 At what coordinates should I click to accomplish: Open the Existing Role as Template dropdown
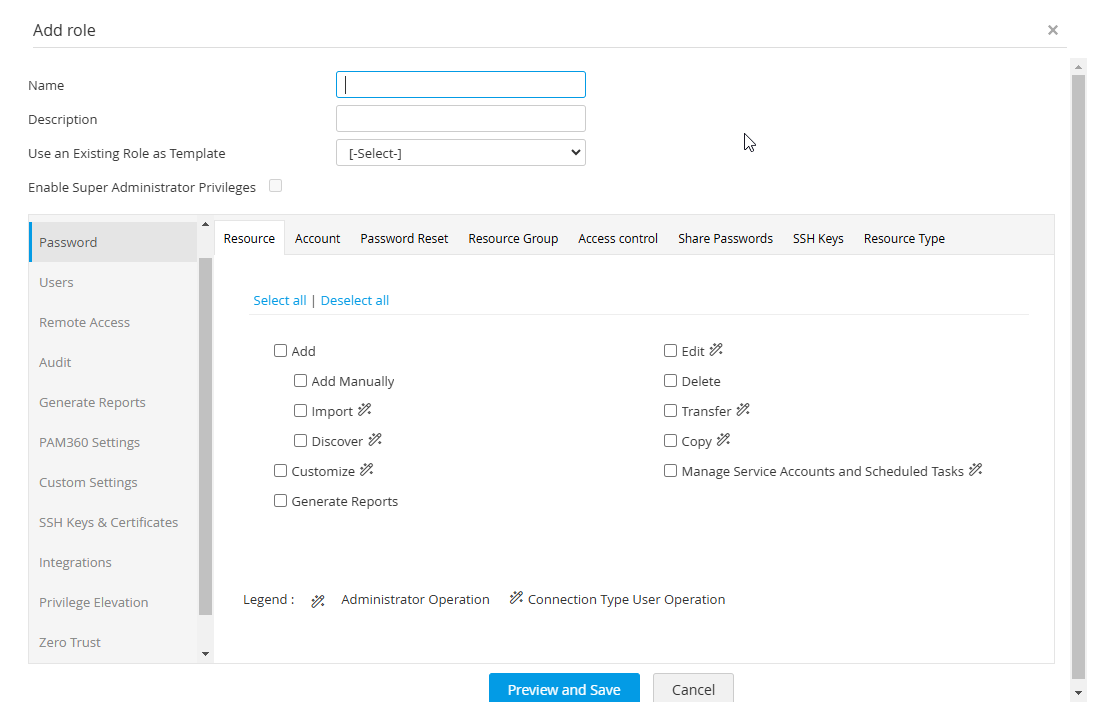pos(461,153)
